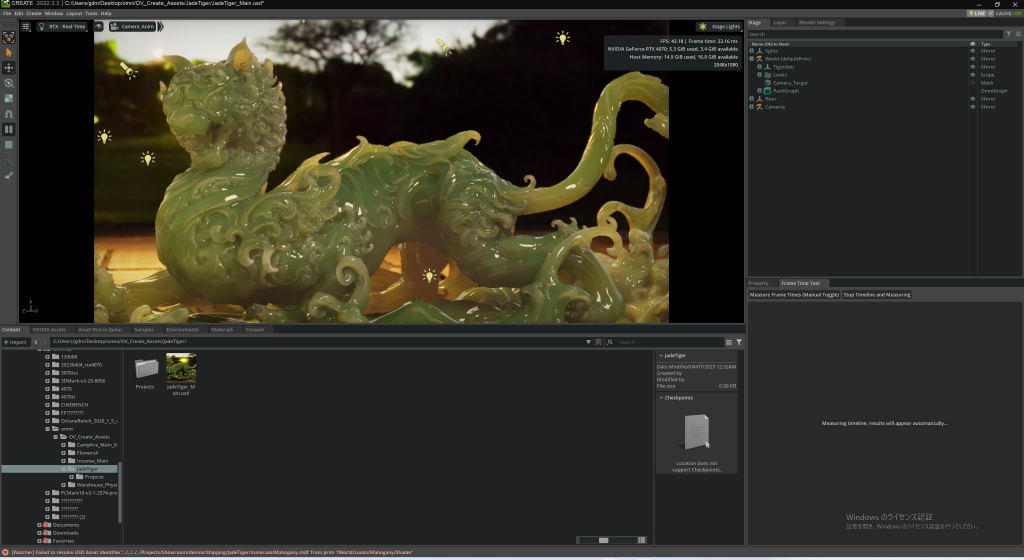Click the Import button in Content
The width and height of the screenshot is (1024, 560).
(x=15, y=342)
